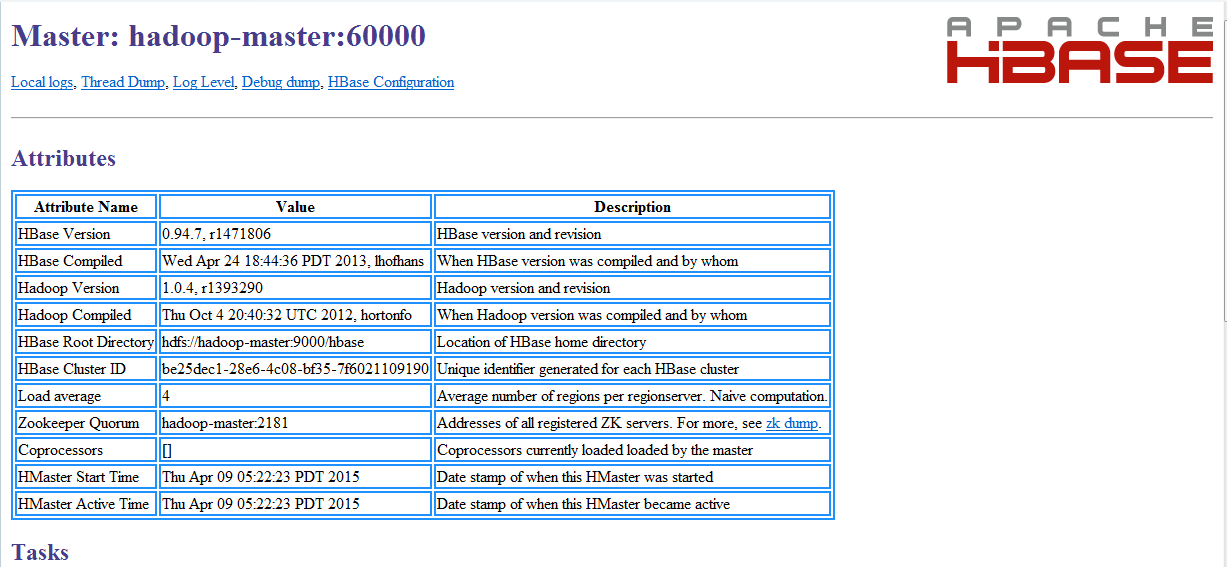Click the Master: hadoop-master:60000 heading
1227x567 pixels.
[218, 37]
